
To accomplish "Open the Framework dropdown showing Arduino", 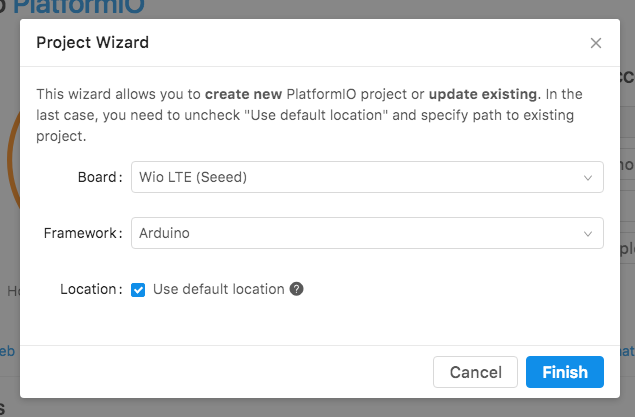I will [367, 233].
